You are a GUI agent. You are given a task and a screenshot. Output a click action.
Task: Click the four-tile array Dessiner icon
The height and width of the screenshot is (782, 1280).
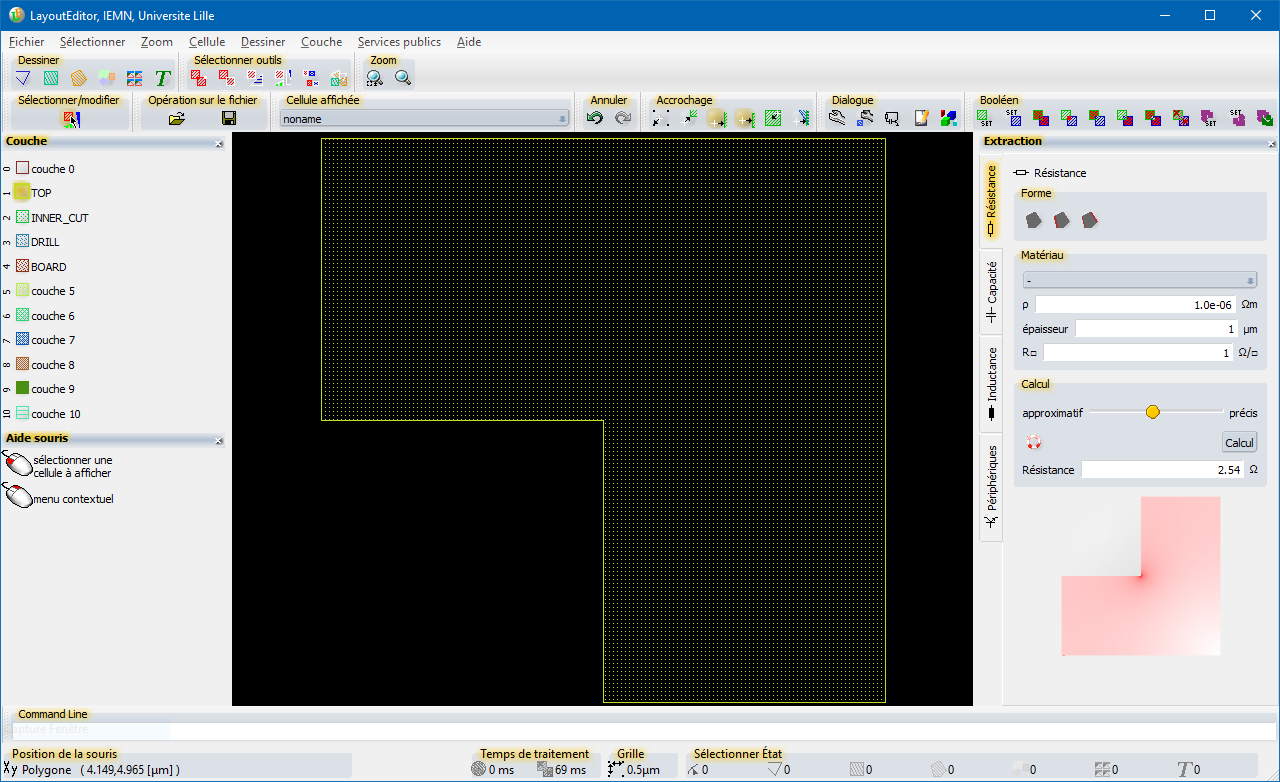[135, 78]
